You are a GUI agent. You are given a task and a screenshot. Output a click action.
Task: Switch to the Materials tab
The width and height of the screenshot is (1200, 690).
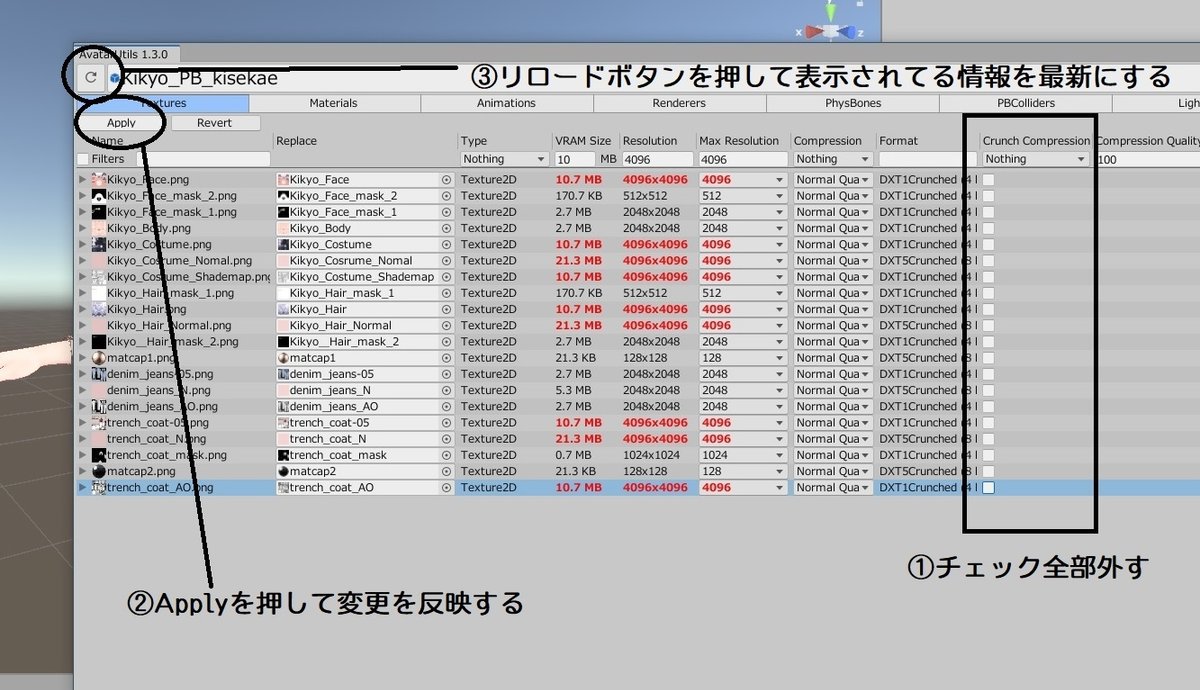pos(333,102)
